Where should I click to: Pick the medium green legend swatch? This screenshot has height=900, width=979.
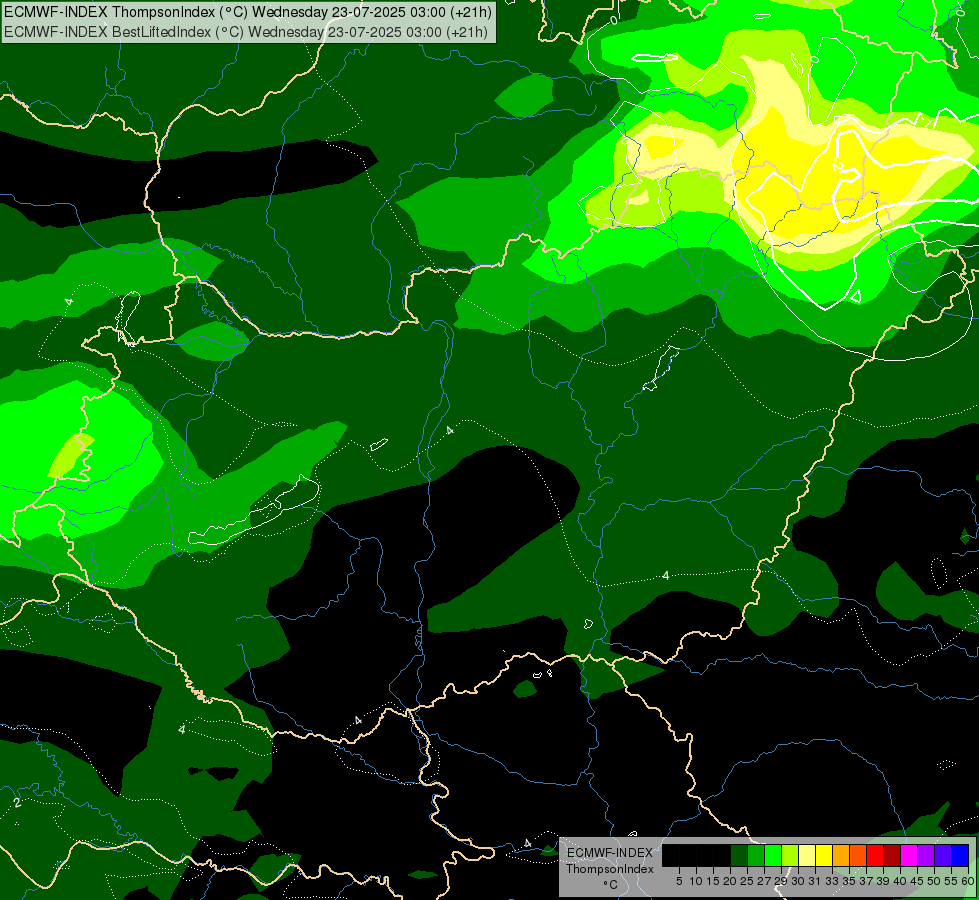pos(755,855)
